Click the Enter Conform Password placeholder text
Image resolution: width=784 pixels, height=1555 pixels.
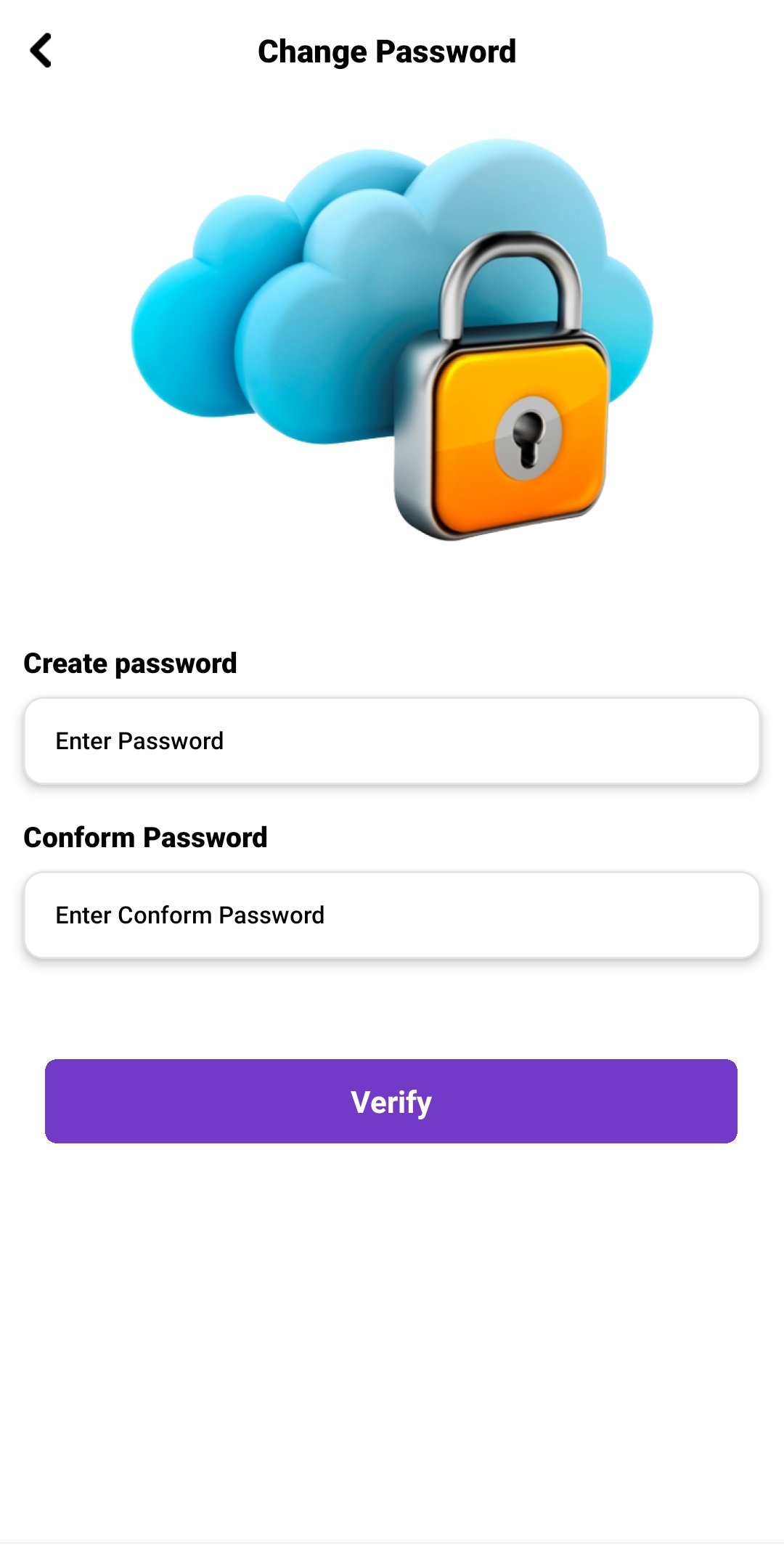[x=189, y=915]
